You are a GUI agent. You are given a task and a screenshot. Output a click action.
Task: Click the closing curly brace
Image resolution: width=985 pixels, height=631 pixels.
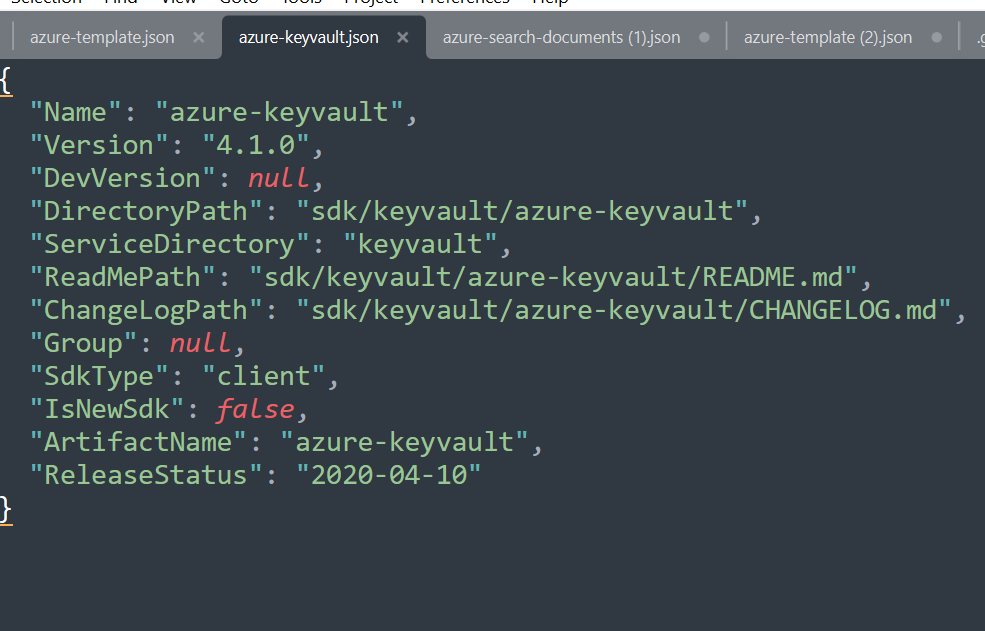tap(6, 509)
